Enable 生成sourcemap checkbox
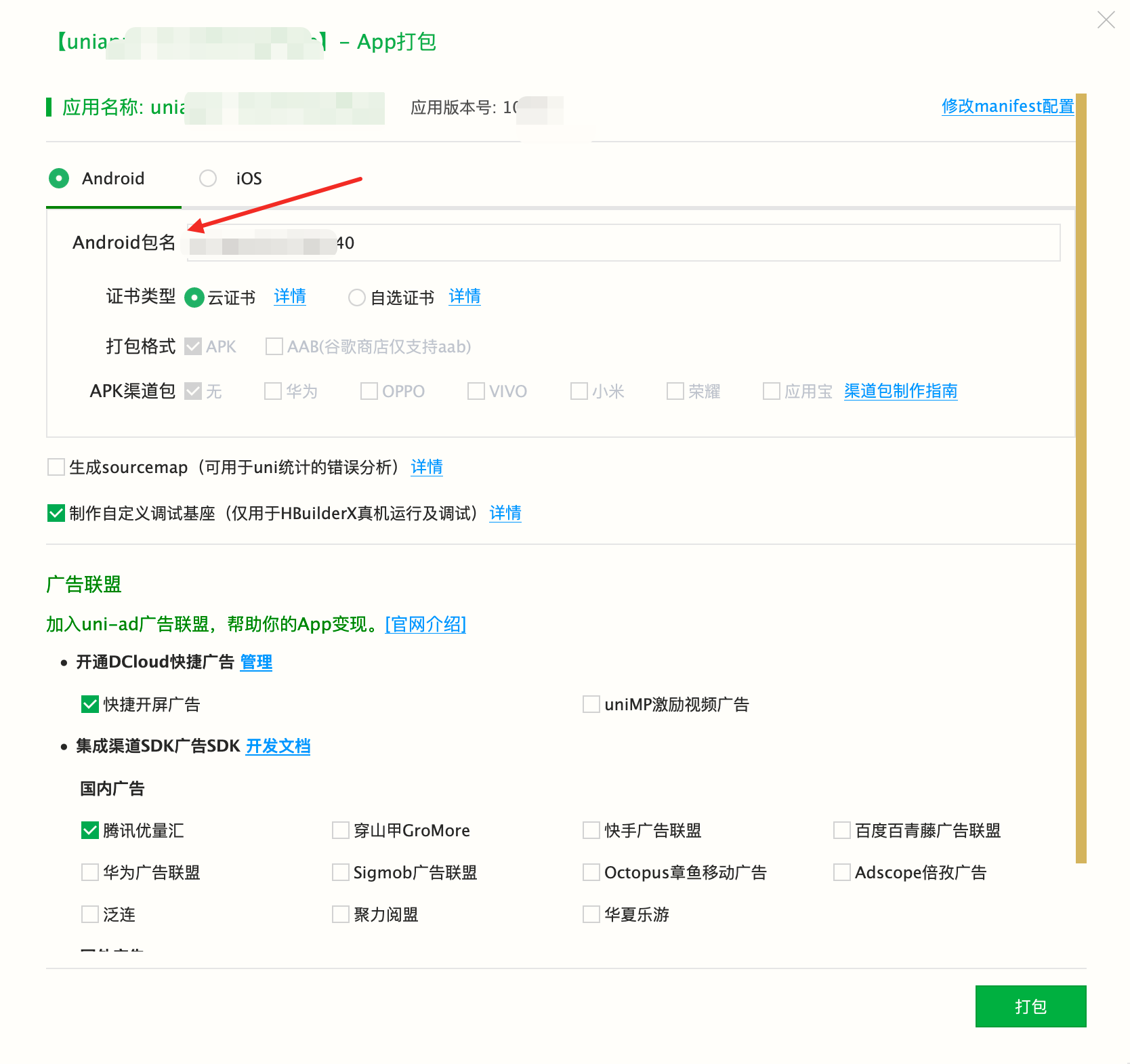Viewport: 1130px width, 1064px height. point(56,467)
